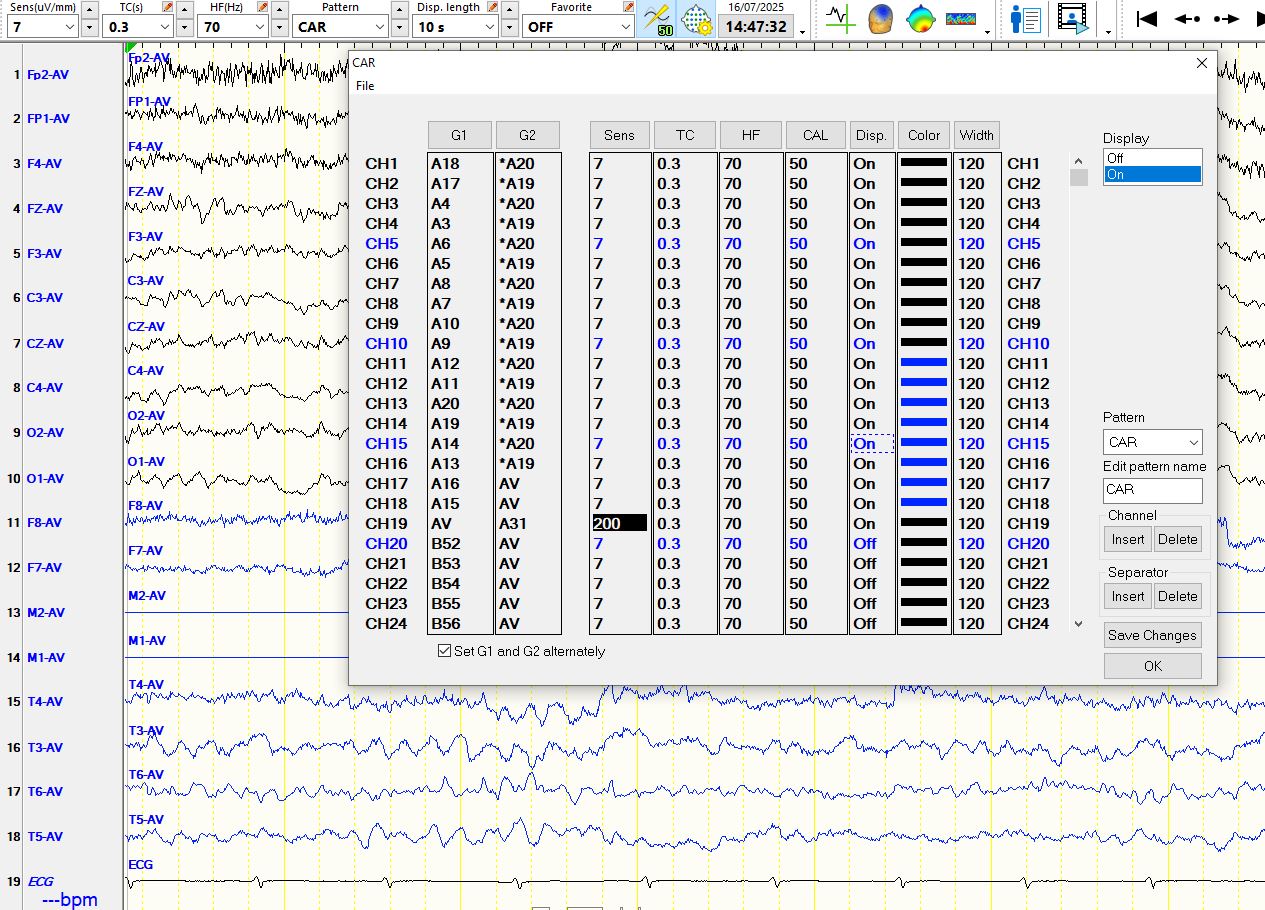Click the Edit pattern name text field
The height and width of the screenshot is (910, 1265).
click(1152, 490)
